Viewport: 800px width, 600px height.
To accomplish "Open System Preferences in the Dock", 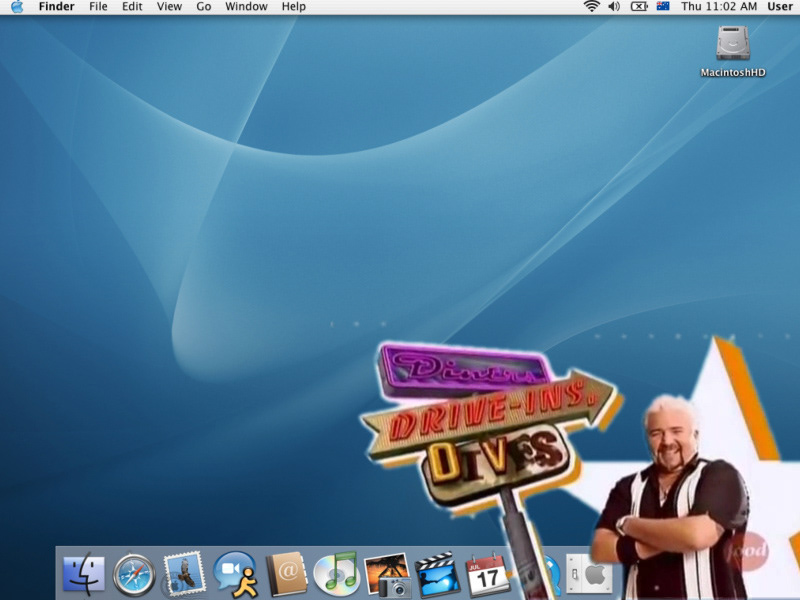I will (588, 574).
